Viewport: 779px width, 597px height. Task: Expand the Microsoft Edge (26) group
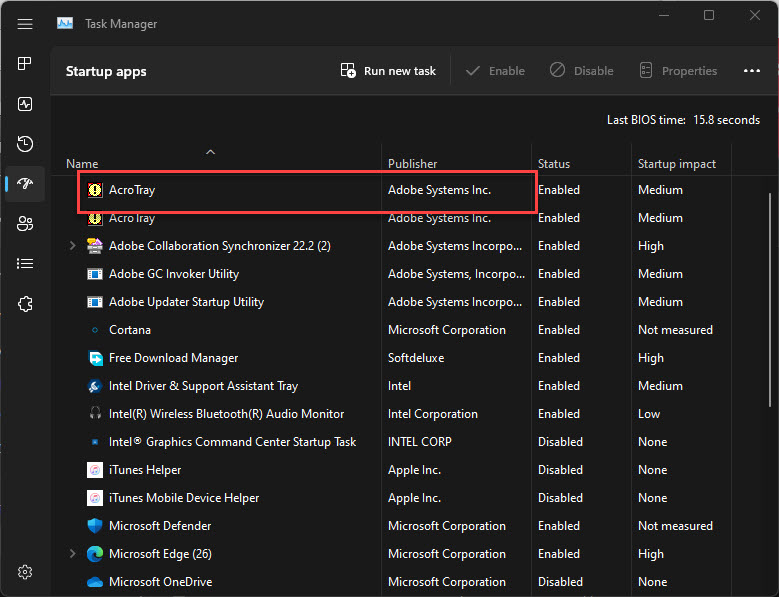pyautogui.click(x=73, y=553)
